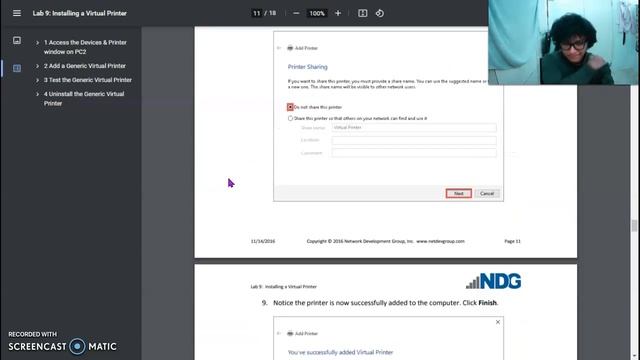Click the '11/14/2016' date in footer

(263, 241)
